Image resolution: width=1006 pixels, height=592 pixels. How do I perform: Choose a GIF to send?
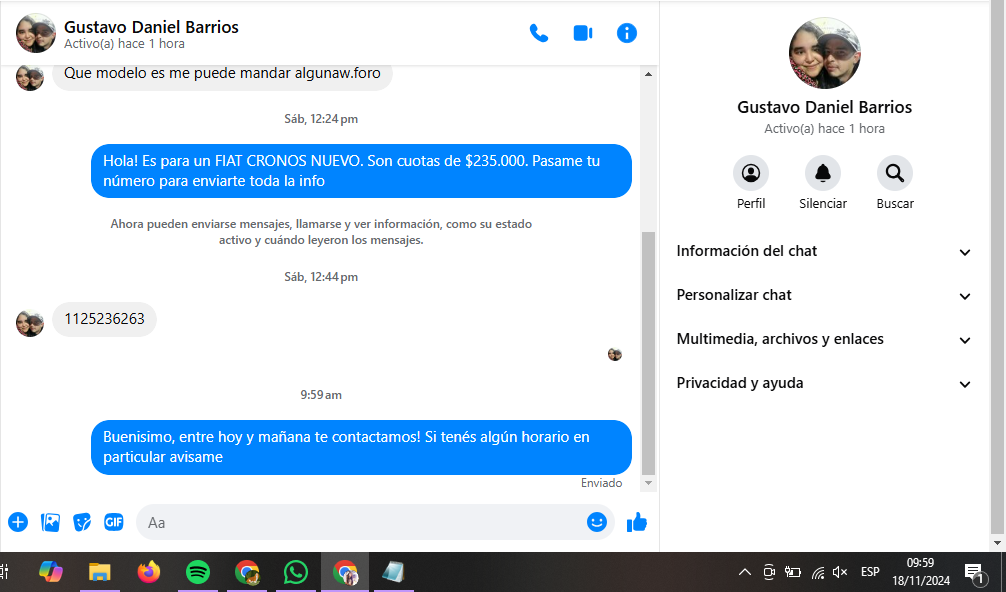(114, 522)
